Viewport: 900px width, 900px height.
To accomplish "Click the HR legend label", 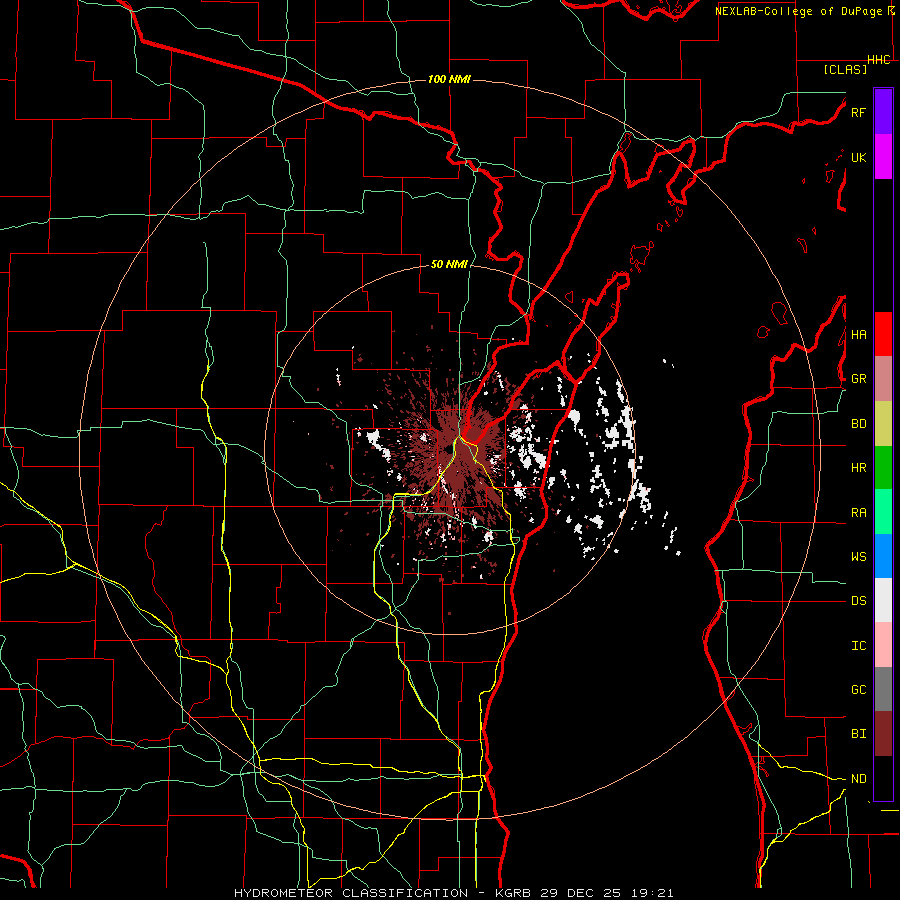I will click(858, 468).
